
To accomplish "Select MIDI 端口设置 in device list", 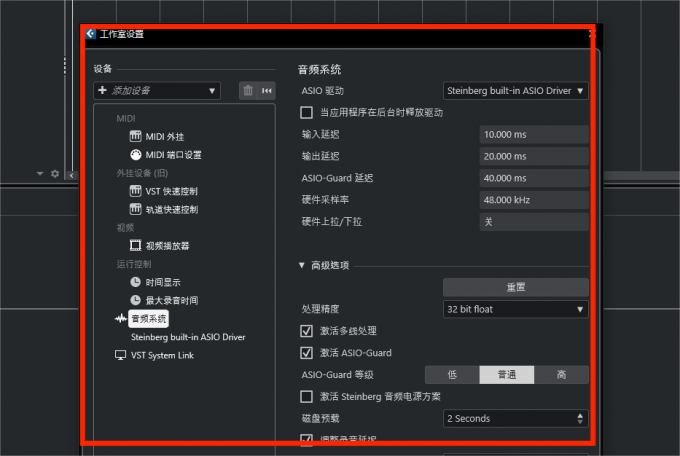I will coord(173,155).
